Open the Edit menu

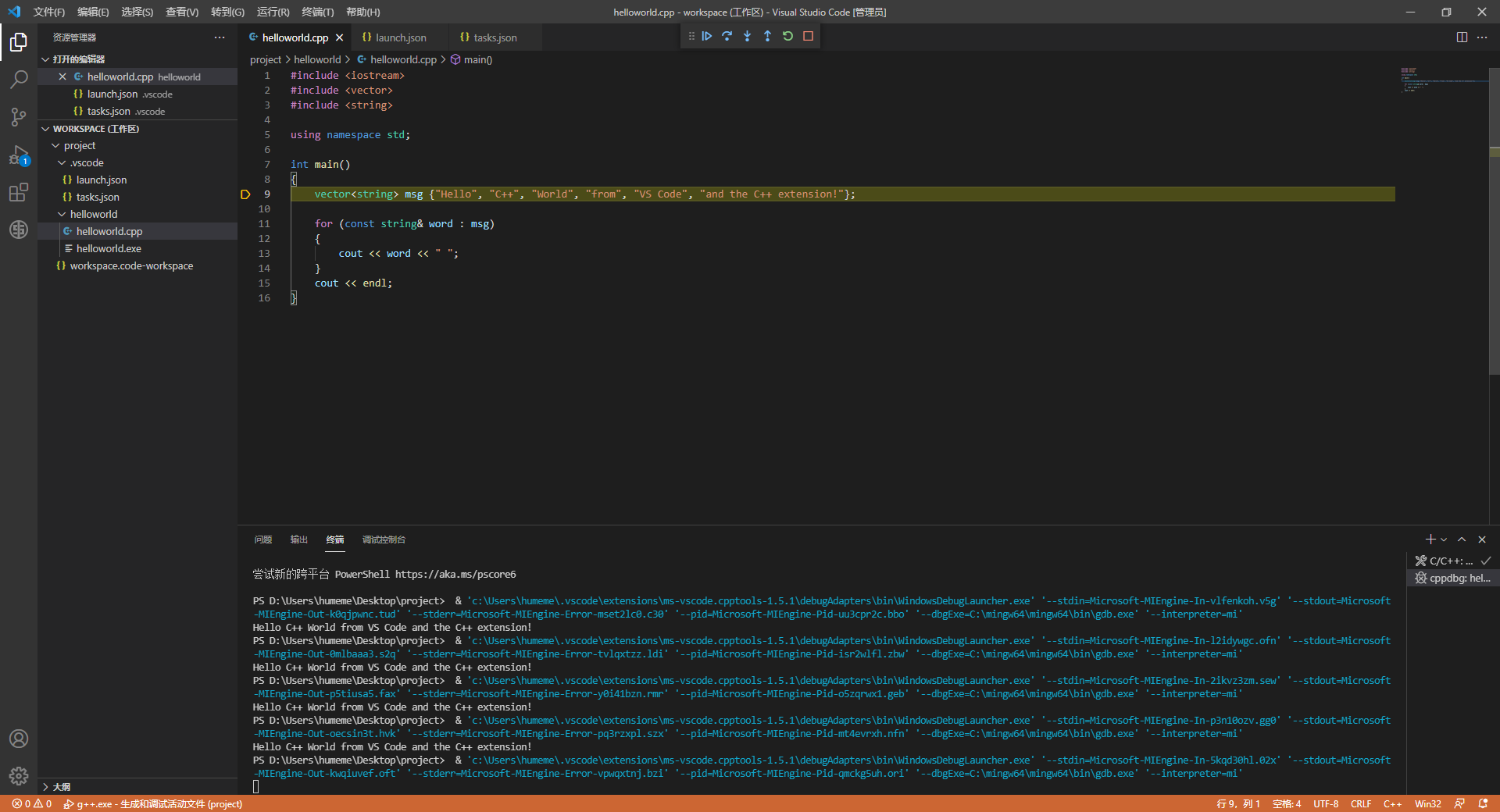pyautogui.click(x=93, y=12)
